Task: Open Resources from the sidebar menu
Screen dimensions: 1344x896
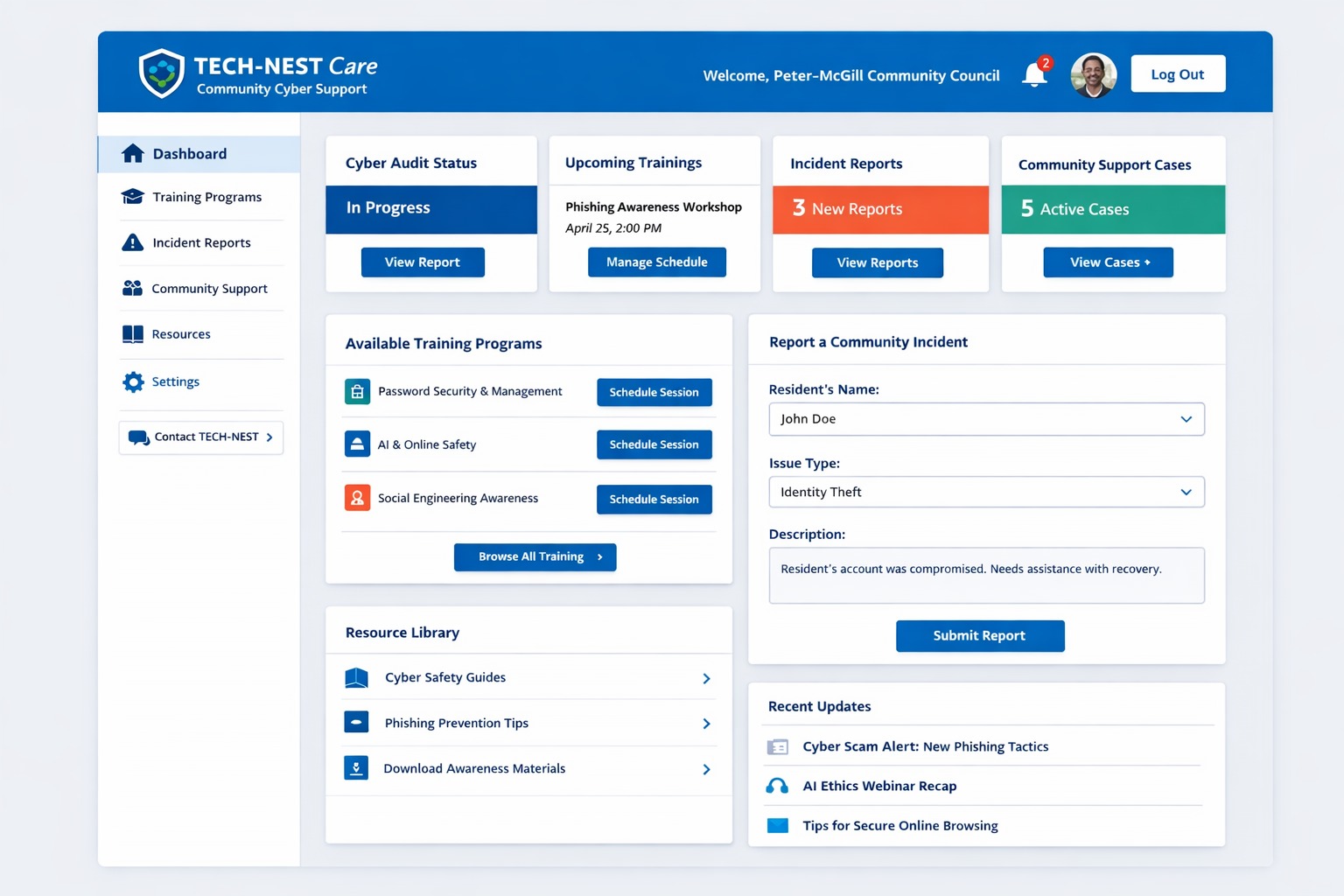Action: tap(180, 333)
